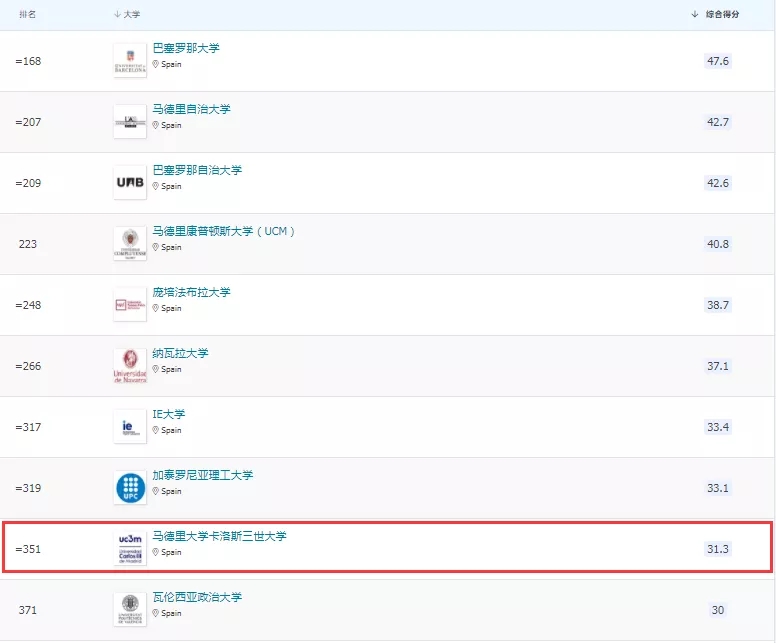Screen dimensions: 776x643
Task: Open 马德里康普顿斯大学（UCM）link
Action: click(x=224, y=231)
